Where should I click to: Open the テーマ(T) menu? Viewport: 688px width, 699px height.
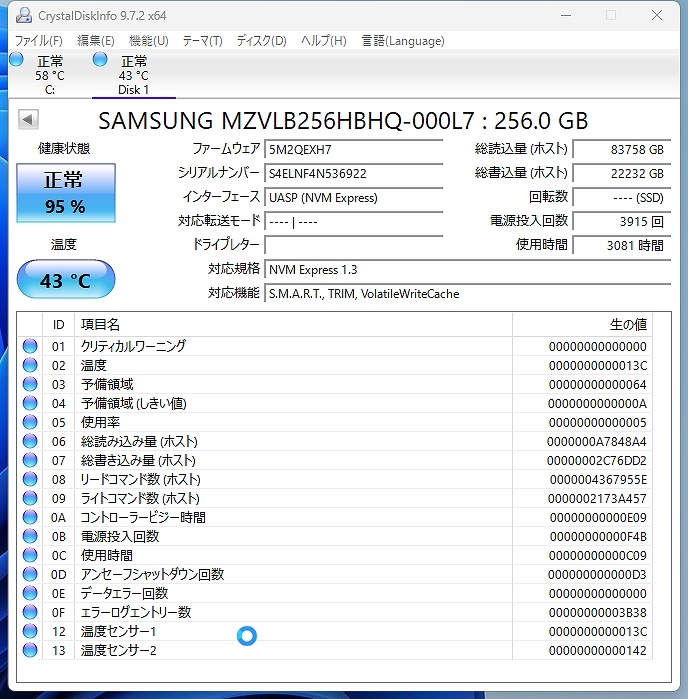pos(202,41)
